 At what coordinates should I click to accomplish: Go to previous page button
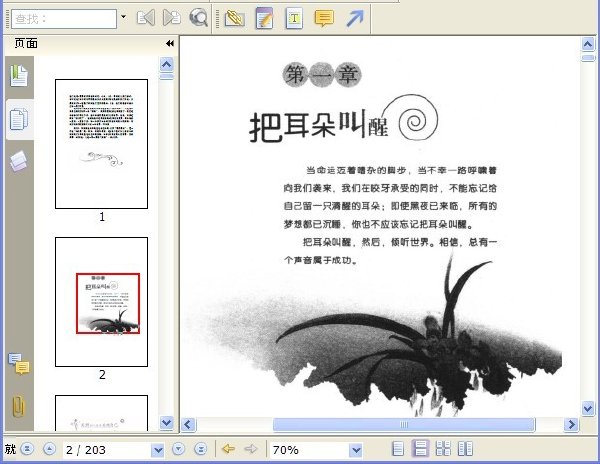[x=49, y=449]
